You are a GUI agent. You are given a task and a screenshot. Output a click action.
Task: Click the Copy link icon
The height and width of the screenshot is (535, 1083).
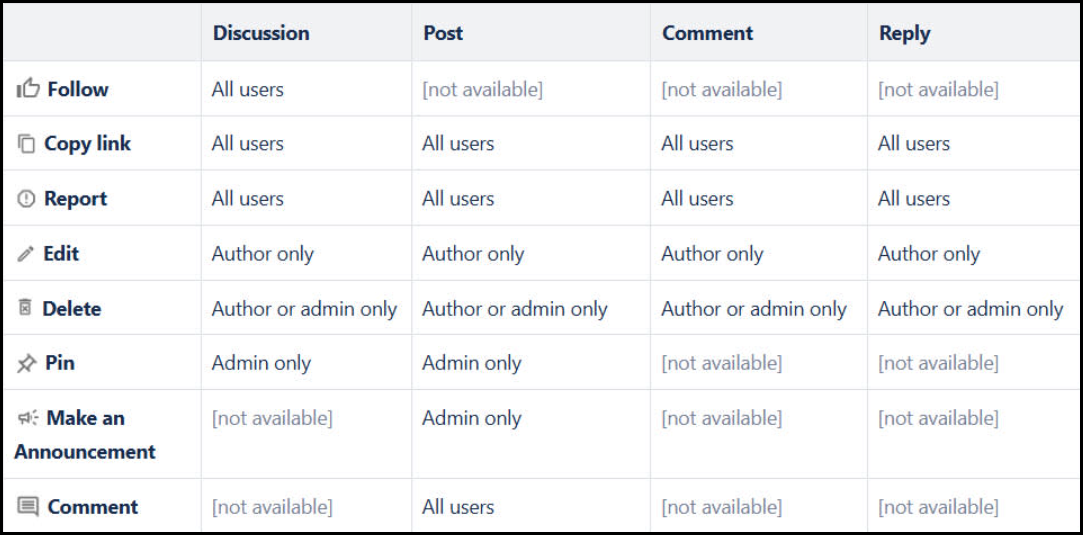tap(26, 144)
